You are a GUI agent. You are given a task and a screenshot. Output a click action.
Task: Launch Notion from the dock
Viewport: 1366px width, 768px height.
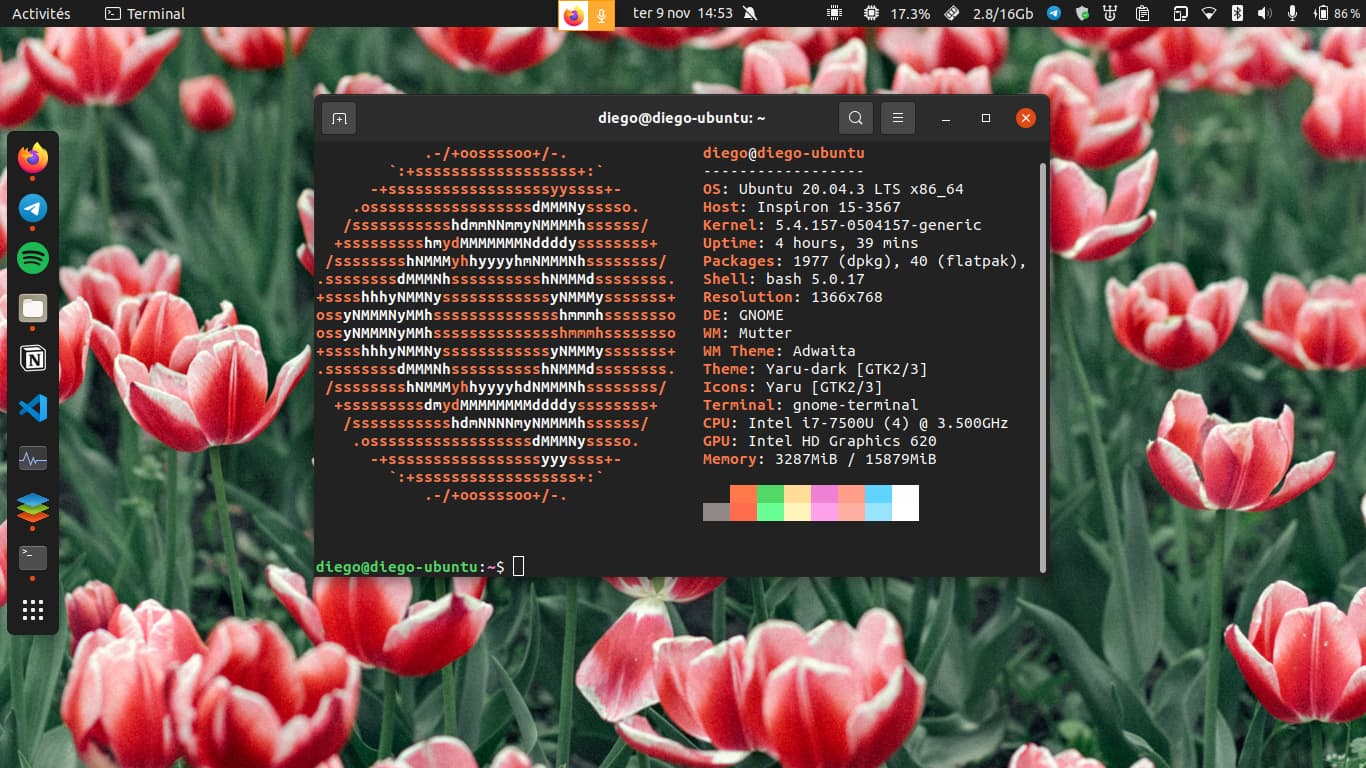33,358
